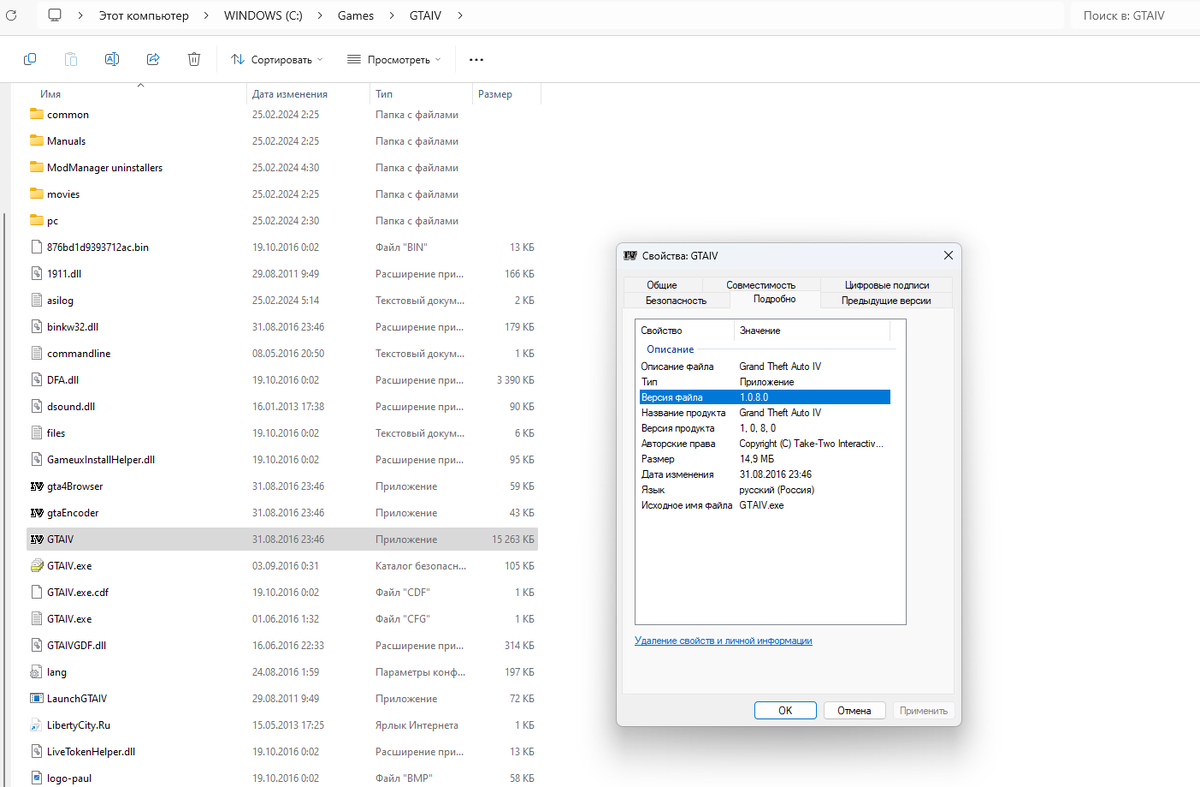
Task: Click the Copy icon in Explorer toolbar
Action: click(x=30, y=60)
